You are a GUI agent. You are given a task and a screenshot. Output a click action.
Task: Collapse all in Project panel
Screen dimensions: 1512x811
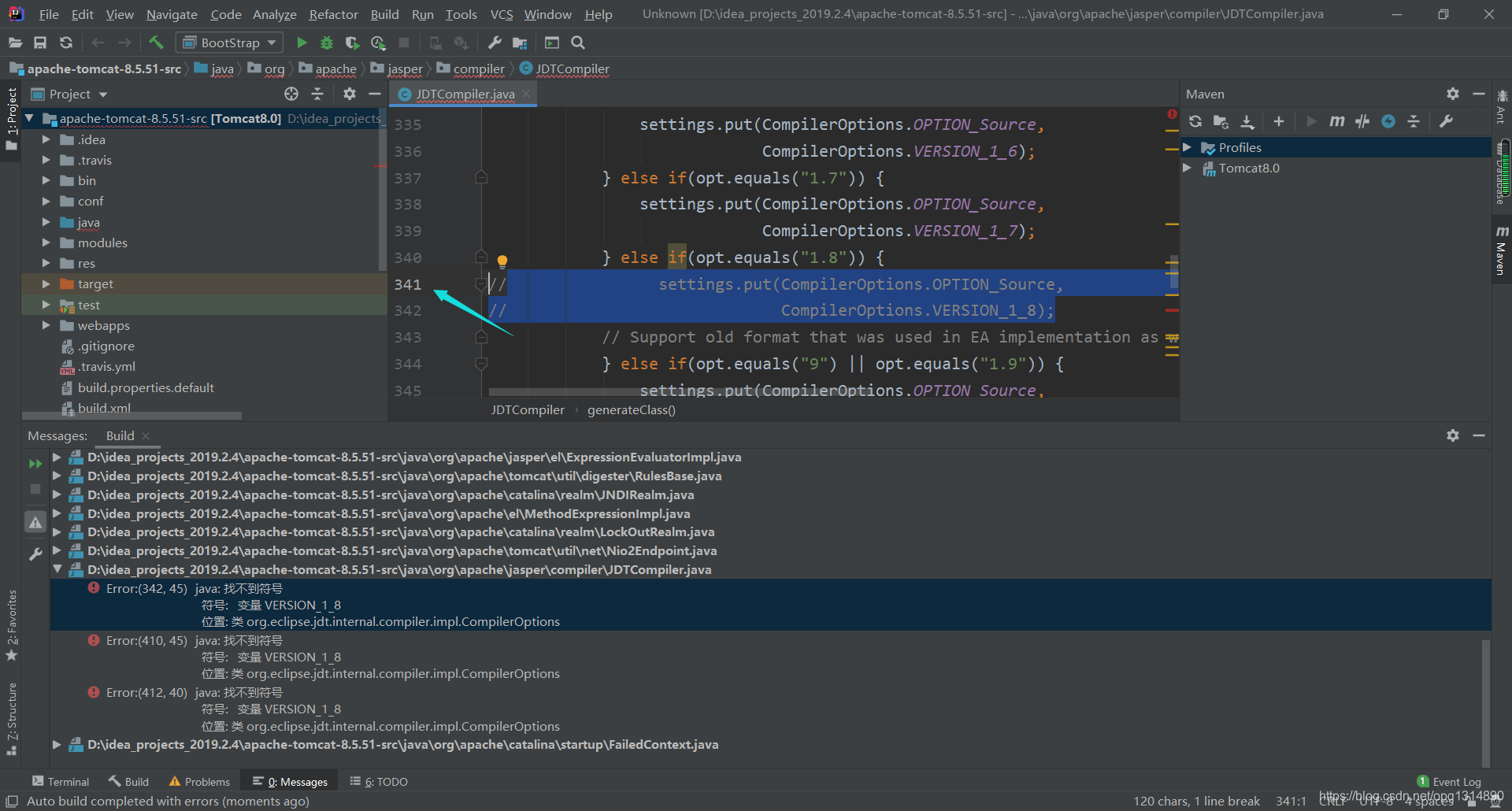tap(317, 94)
